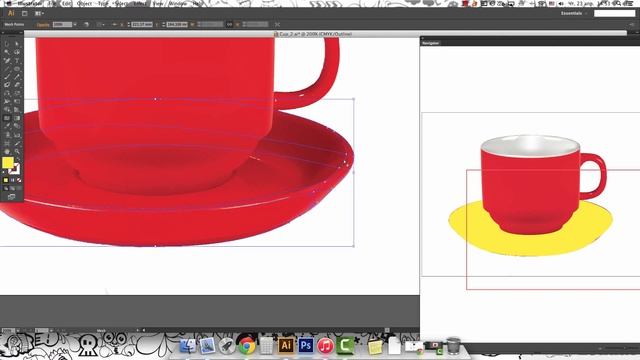Select the Magic Wand tool
This screenshot has height=360, width=640.
point(7,52)
